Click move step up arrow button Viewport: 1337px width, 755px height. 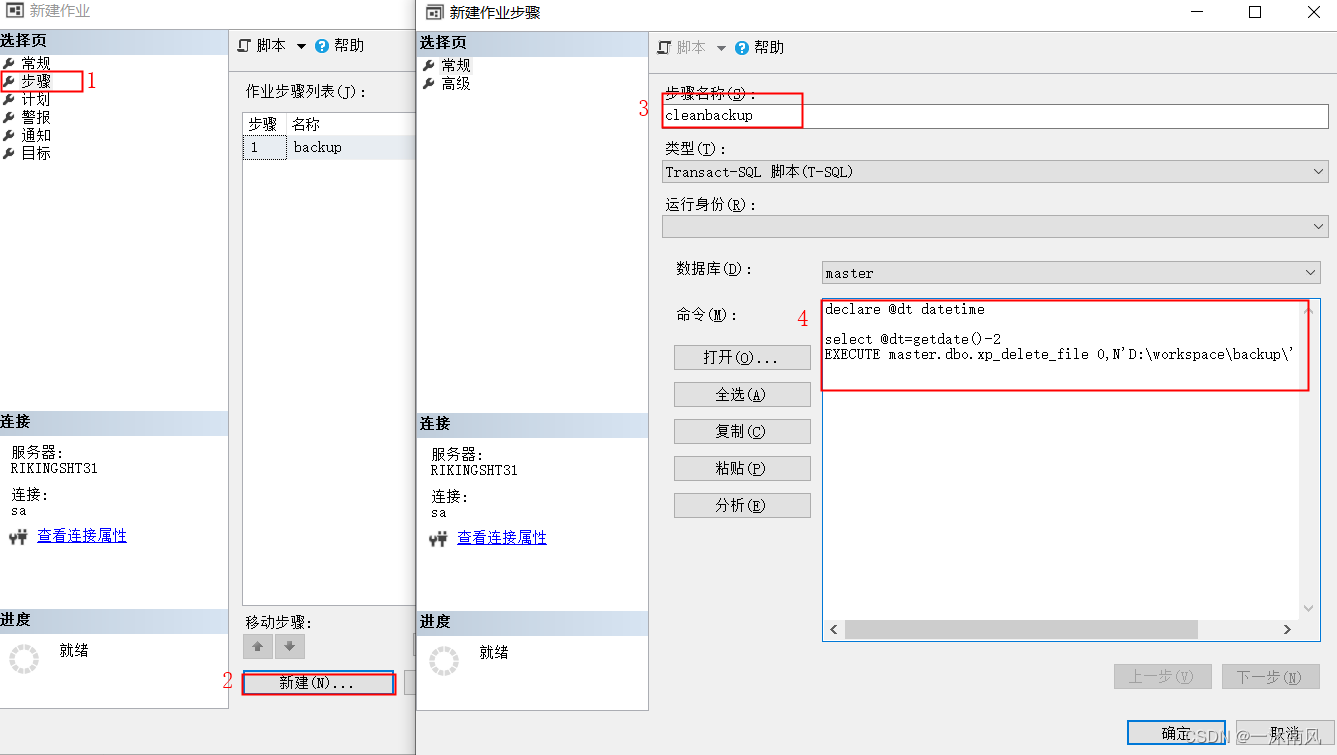pyautogui.click(x=258, y=646)
